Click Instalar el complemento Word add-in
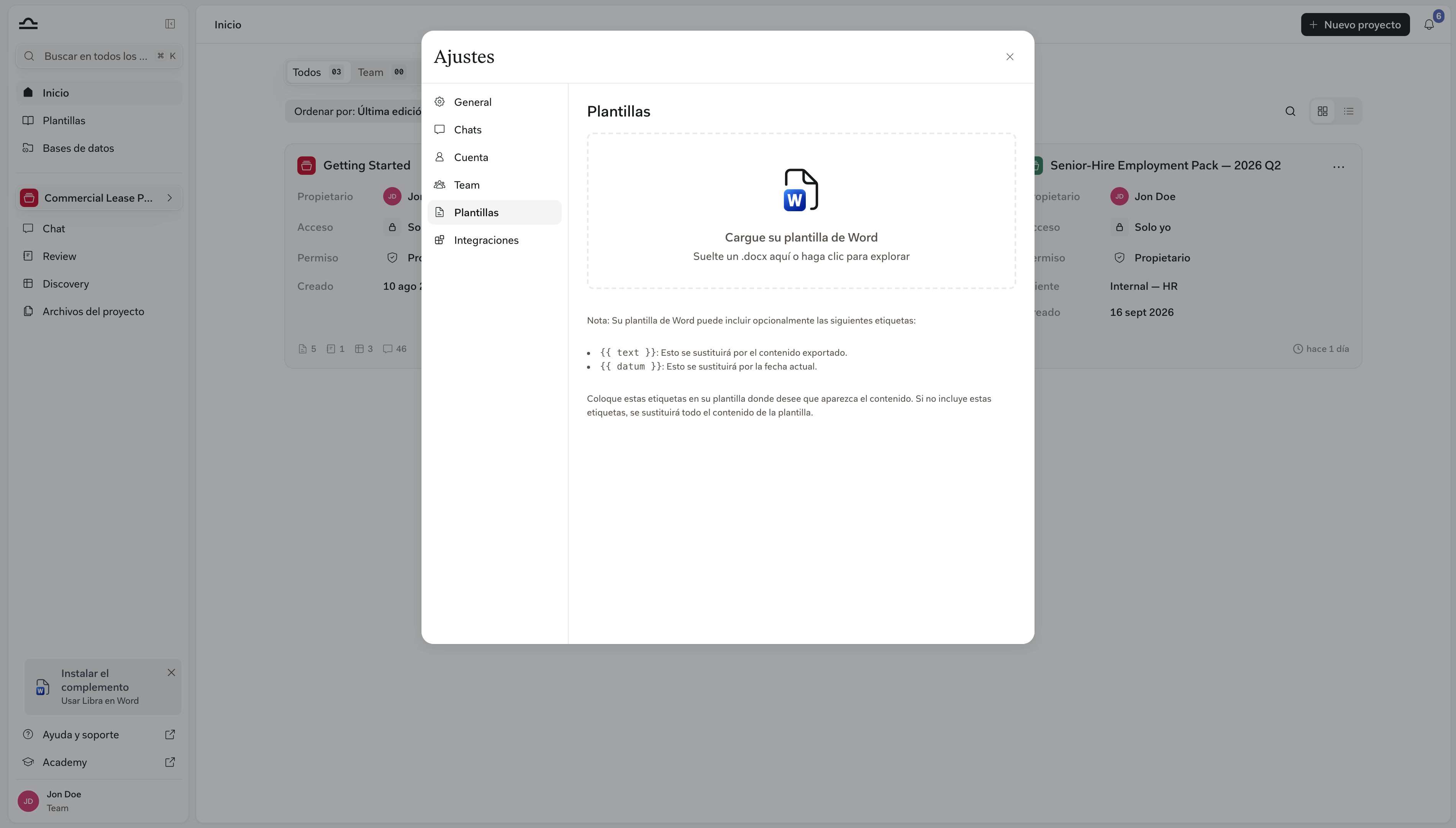1456x828 pixels. pyautogui.click(x=102, y=687)
